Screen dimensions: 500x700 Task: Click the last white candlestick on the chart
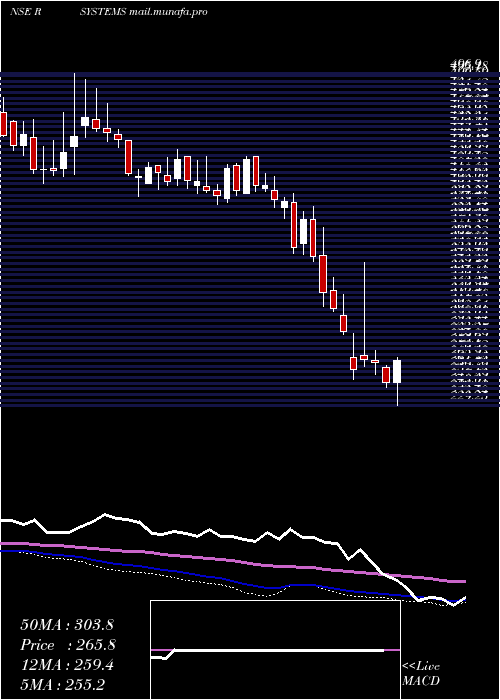397,371
